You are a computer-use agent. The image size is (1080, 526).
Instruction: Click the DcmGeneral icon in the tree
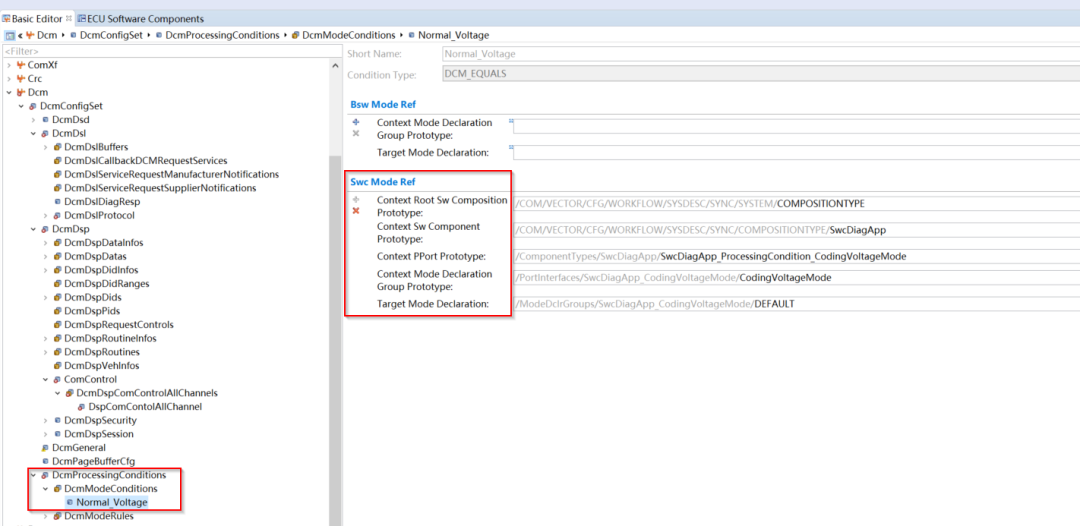pos(45,448)
